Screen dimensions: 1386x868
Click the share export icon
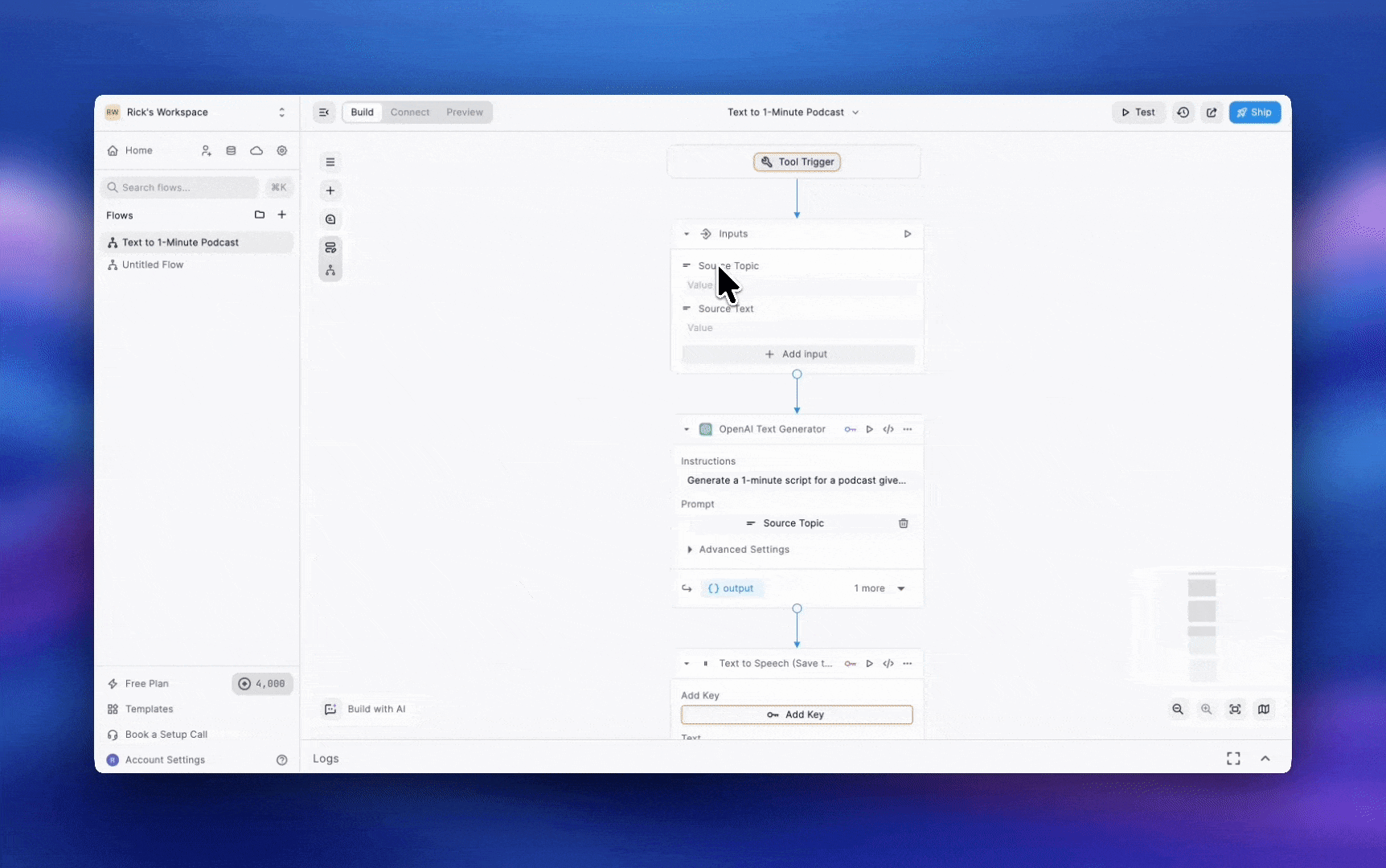click(1212, 113)
